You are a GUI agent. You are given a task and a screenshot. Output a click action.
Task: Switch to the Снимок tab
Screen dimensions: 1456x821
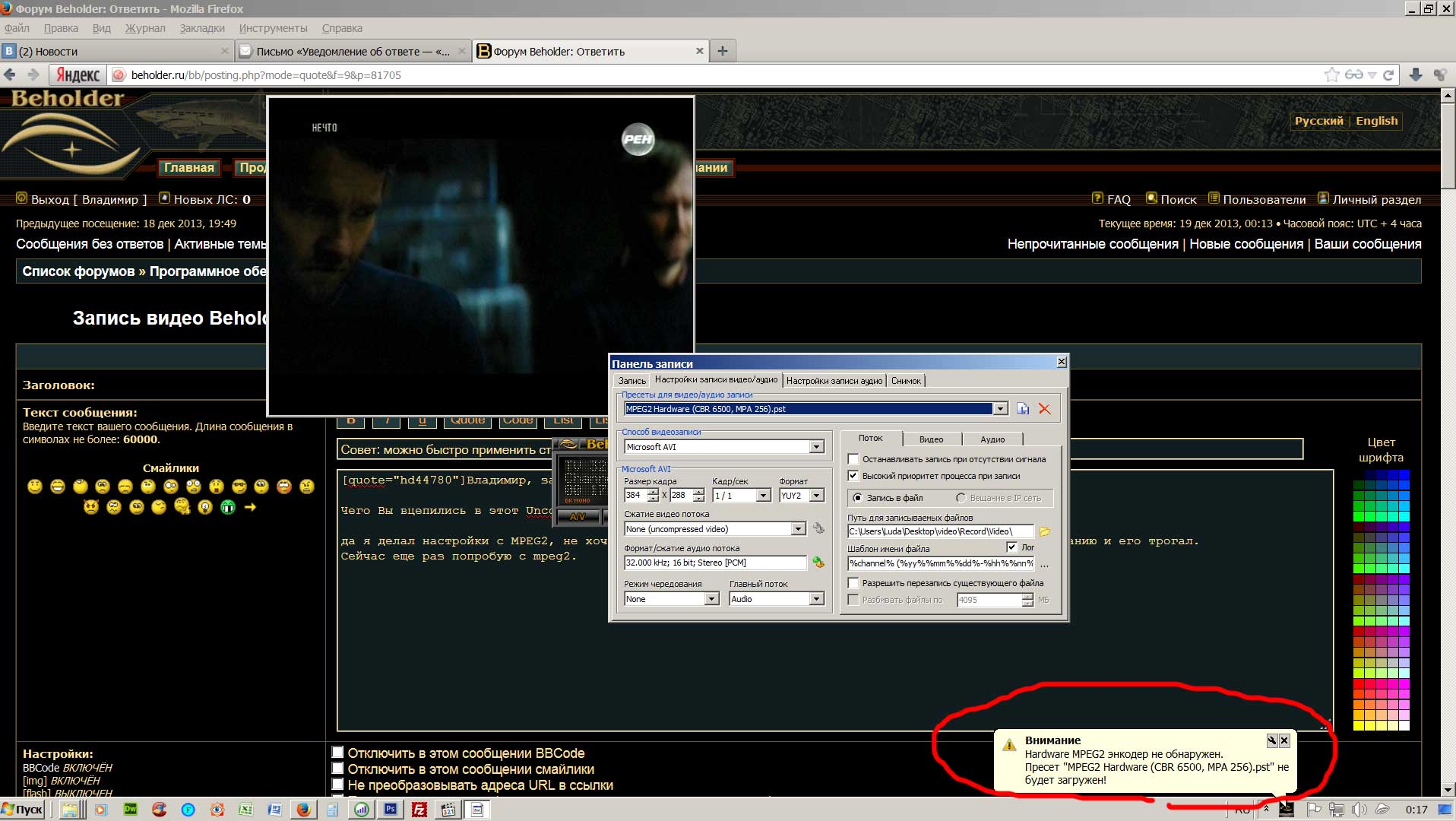[x=906, y=381]
